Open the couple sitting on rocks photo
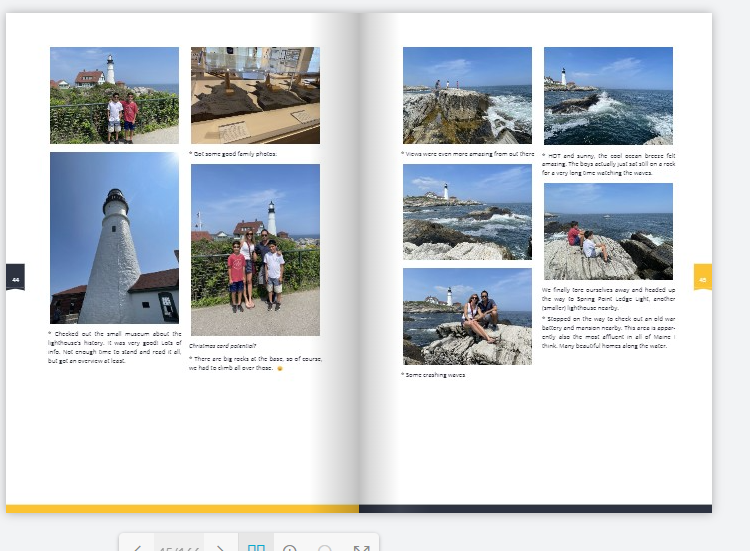The image size is (750, 551). pos(467,316)
